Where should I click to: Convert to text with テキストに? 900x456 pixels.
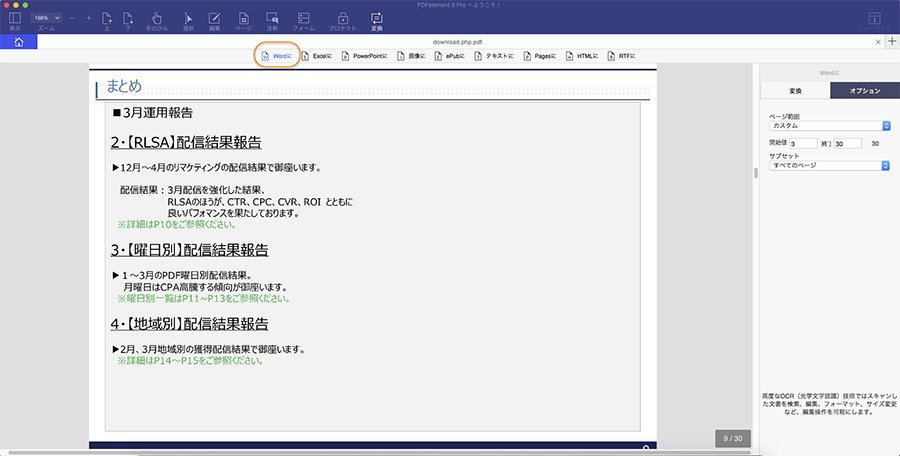coord(494,56)
